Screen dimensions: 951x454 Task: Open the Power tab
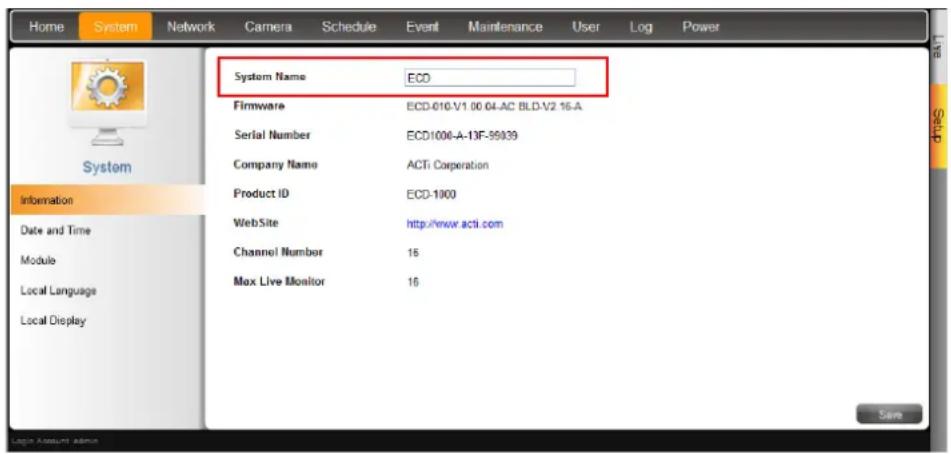tap(701, 27)
